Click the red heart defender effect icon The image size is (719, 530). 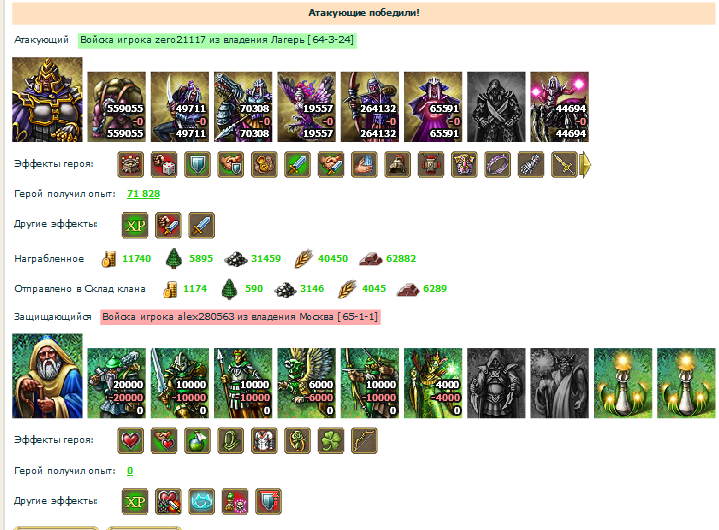(x=131, y=441)
